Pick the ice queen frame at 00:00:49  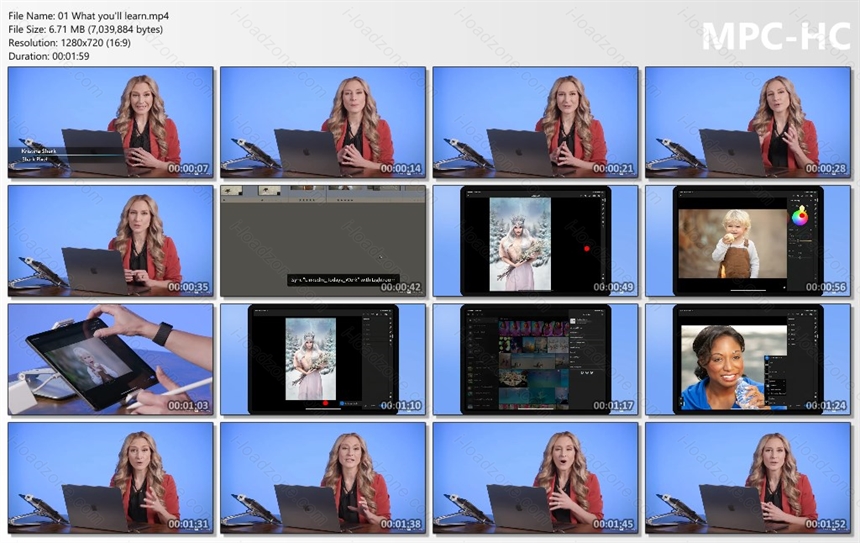535,241
